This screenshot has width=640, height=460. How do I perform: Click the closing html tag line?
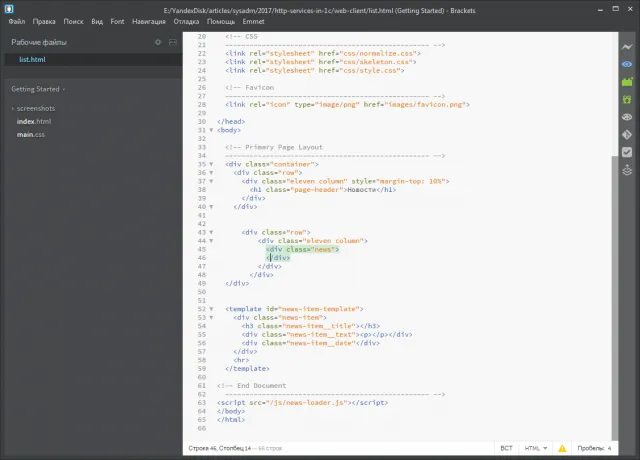(x=231, y=420)
